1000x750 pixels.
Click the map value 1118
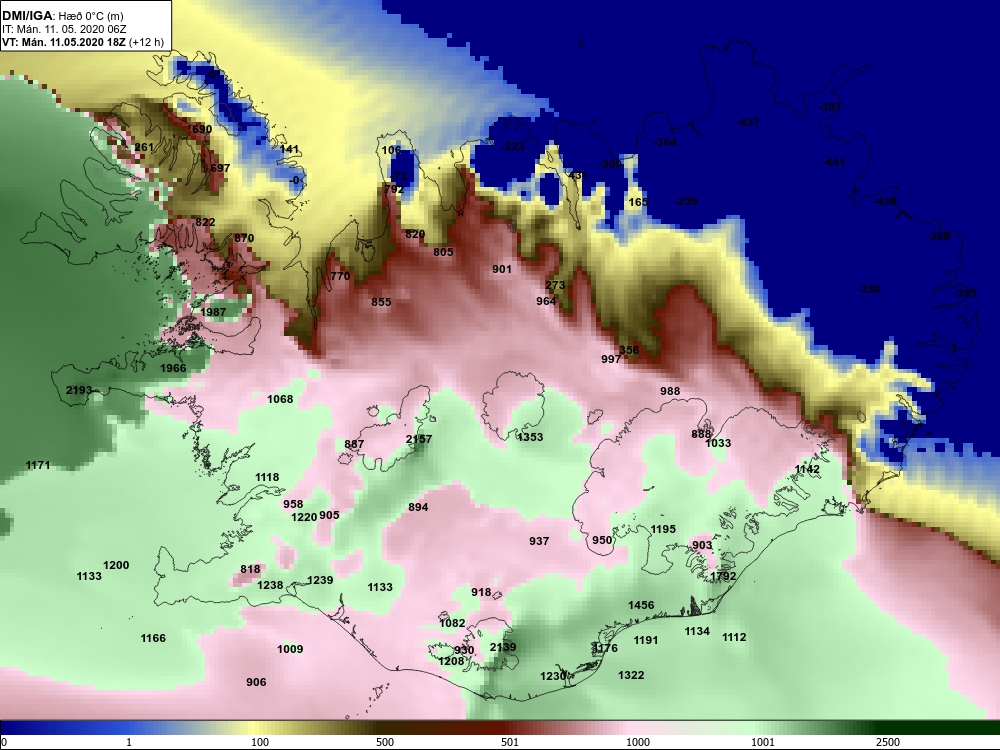(x=267, y=477)
